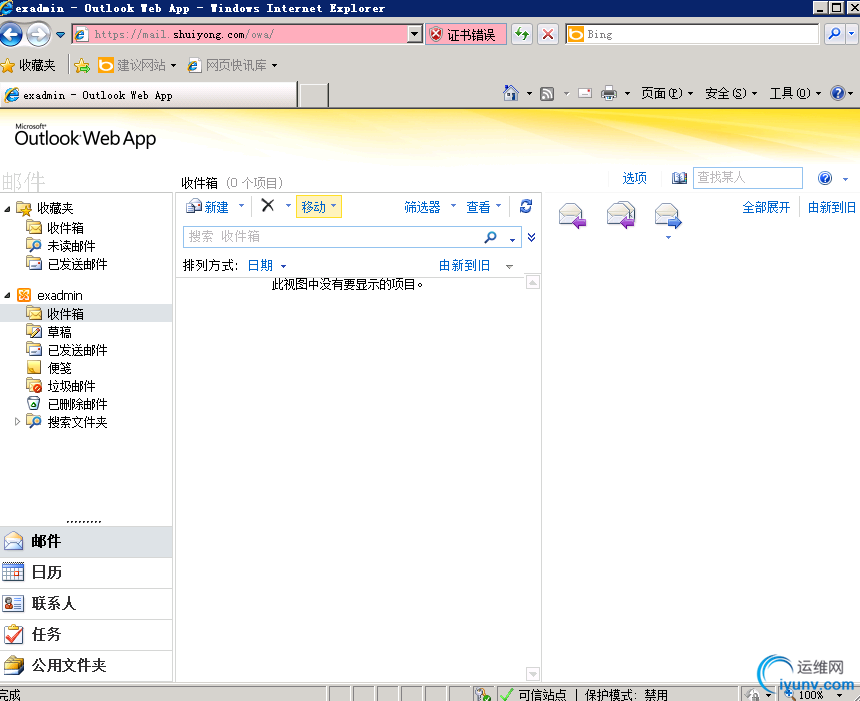Viewport: 860px width, 701px height.
Task: Open the Tools (工具) menu
Action: pyautogui.click(x=795, y=93)
